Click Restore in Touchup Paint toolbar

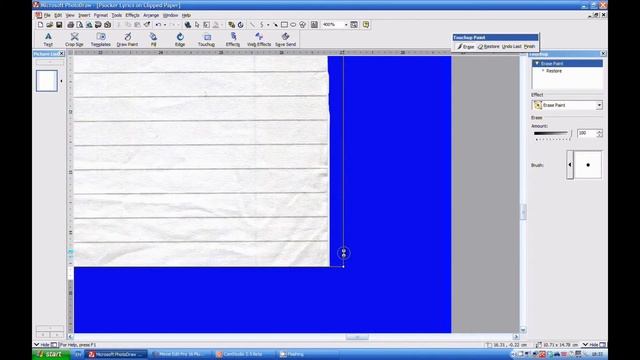[x=489, y=47]
